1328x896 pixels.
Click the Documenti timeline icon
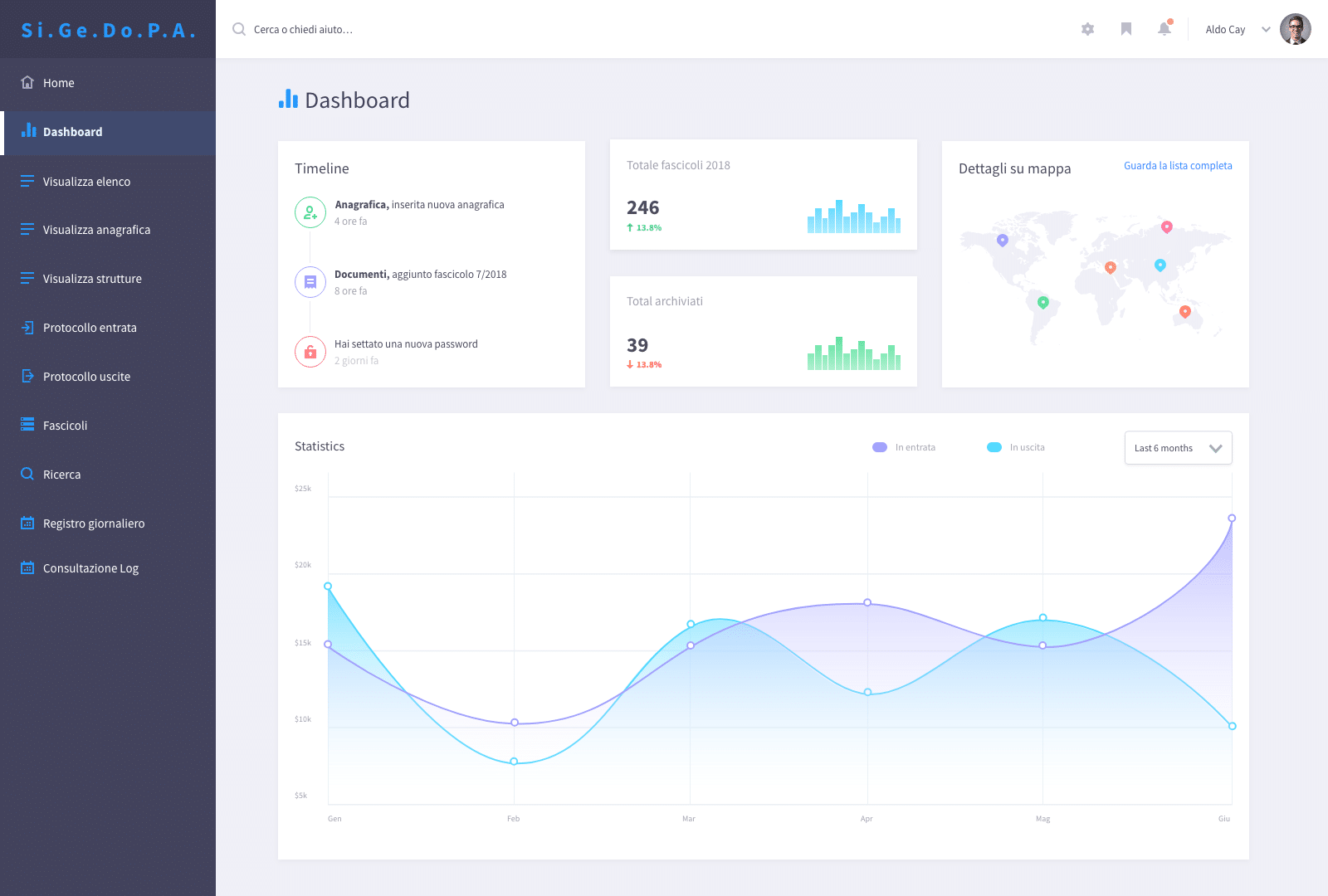click(310, 282)
